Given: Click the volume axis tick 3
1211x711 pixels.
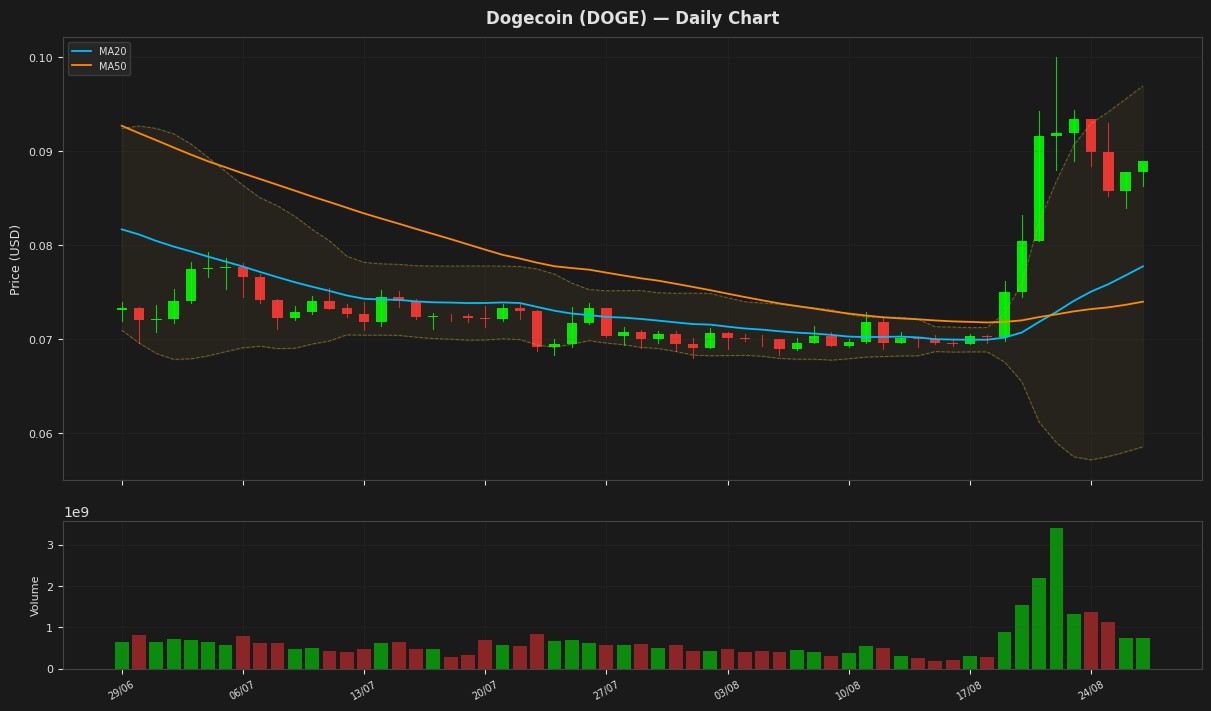Looking at the screenshot, I should [x=51, y=546].
